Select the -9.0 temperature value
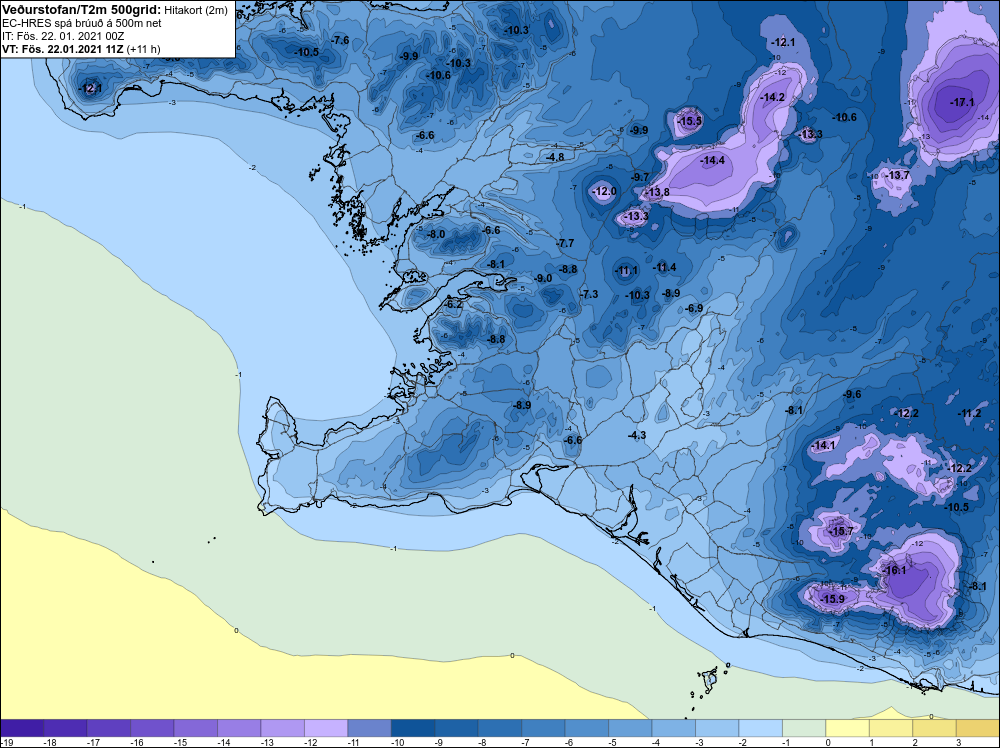 tap(543, 279)
